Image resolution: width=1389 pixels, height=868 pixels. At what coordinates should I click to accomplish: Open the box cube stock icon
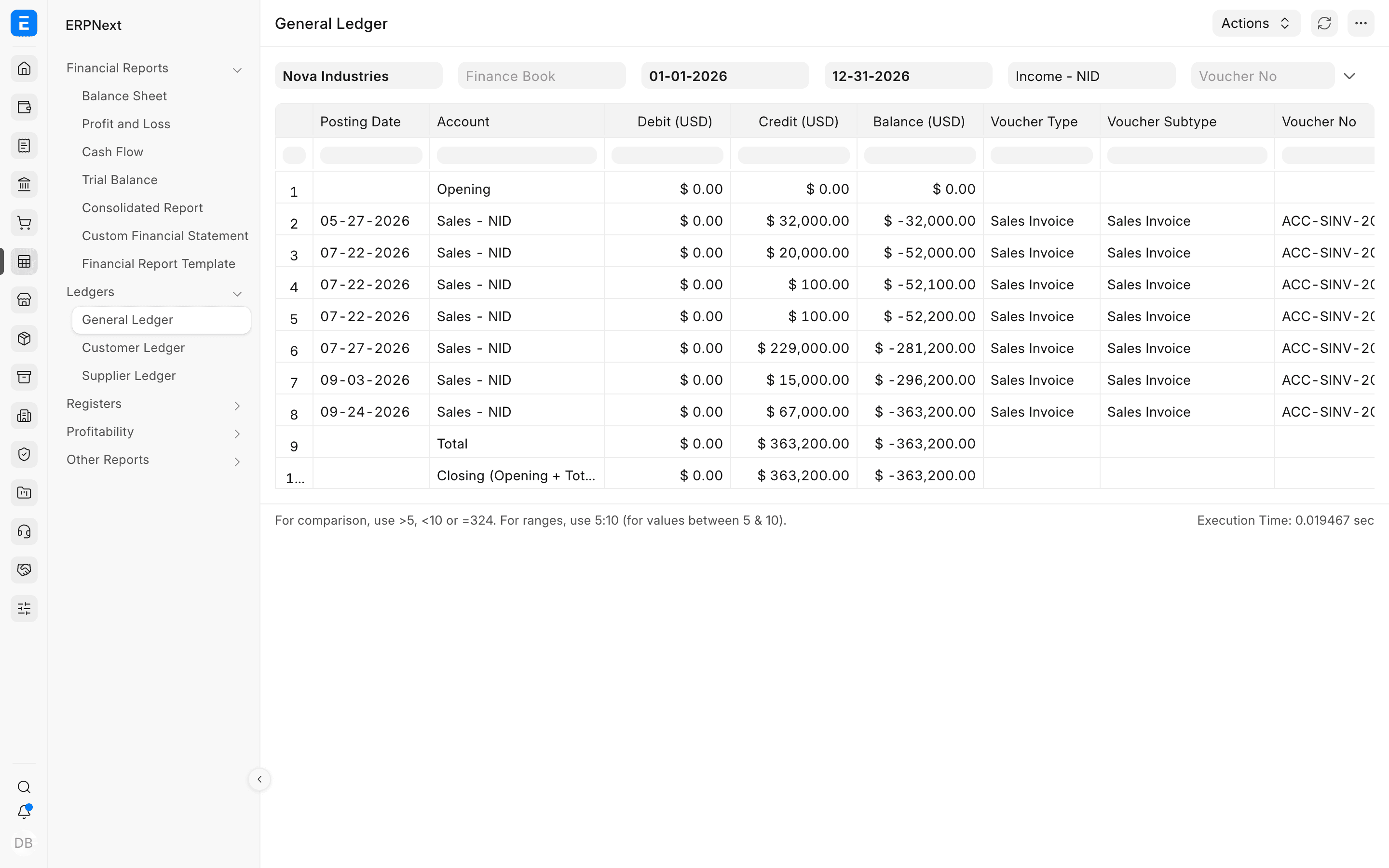[x=24, y=339]
